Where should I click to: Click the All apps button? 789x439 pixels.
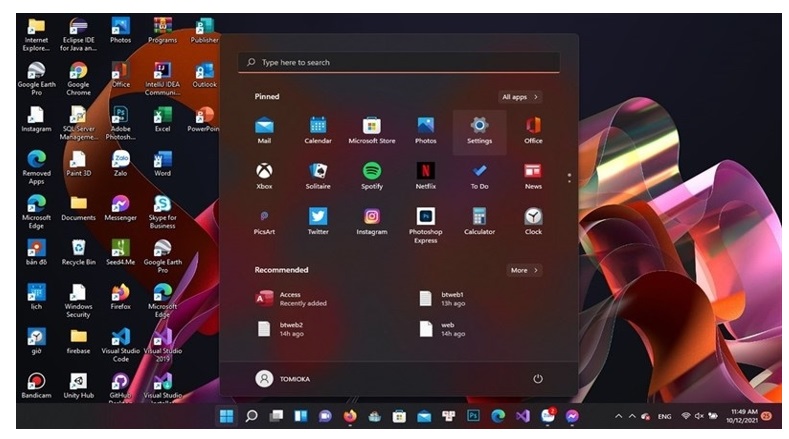tap(520, 97)
